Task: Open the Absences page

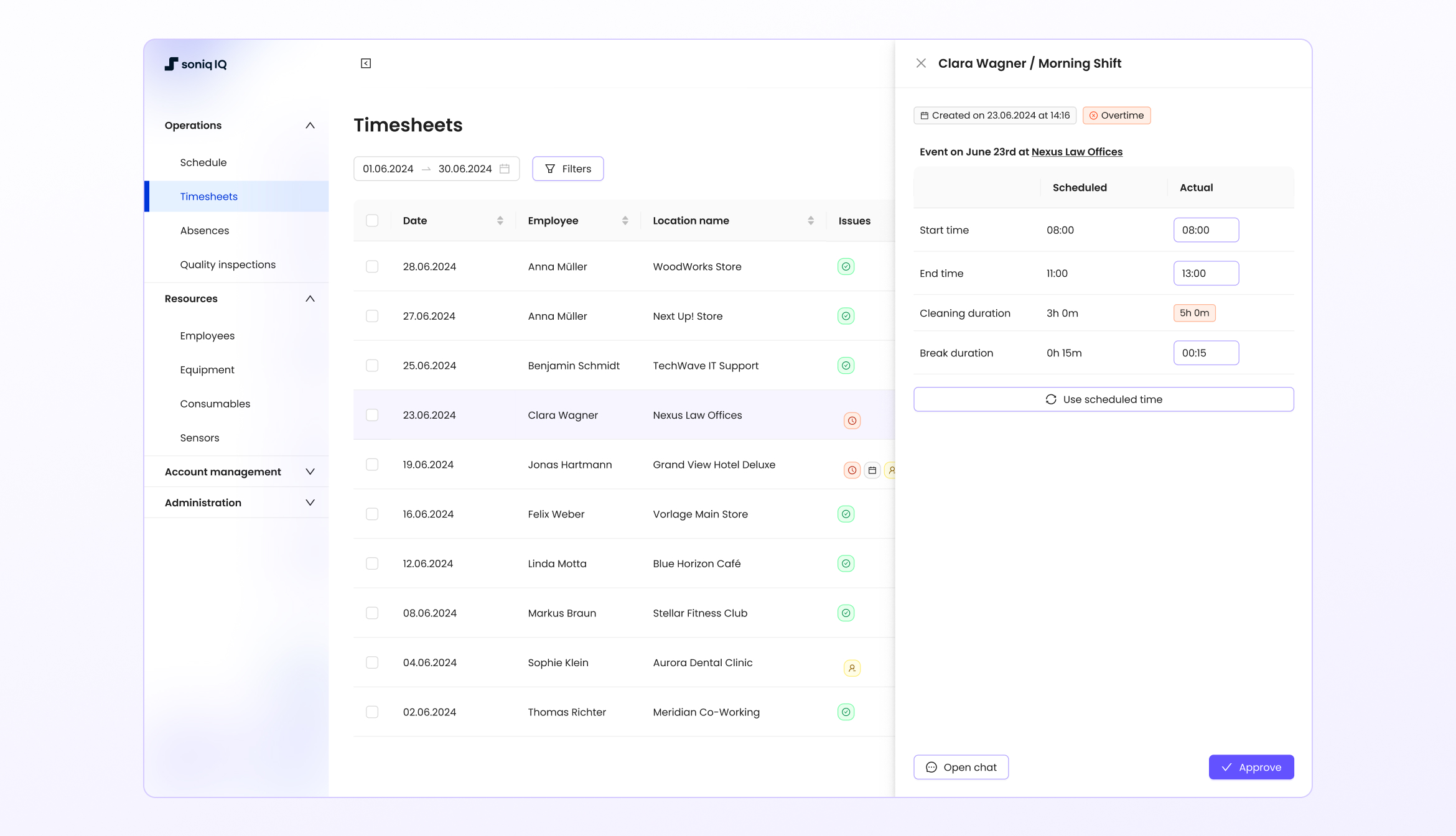Action: pyautogui.click(x=205, y=230)
